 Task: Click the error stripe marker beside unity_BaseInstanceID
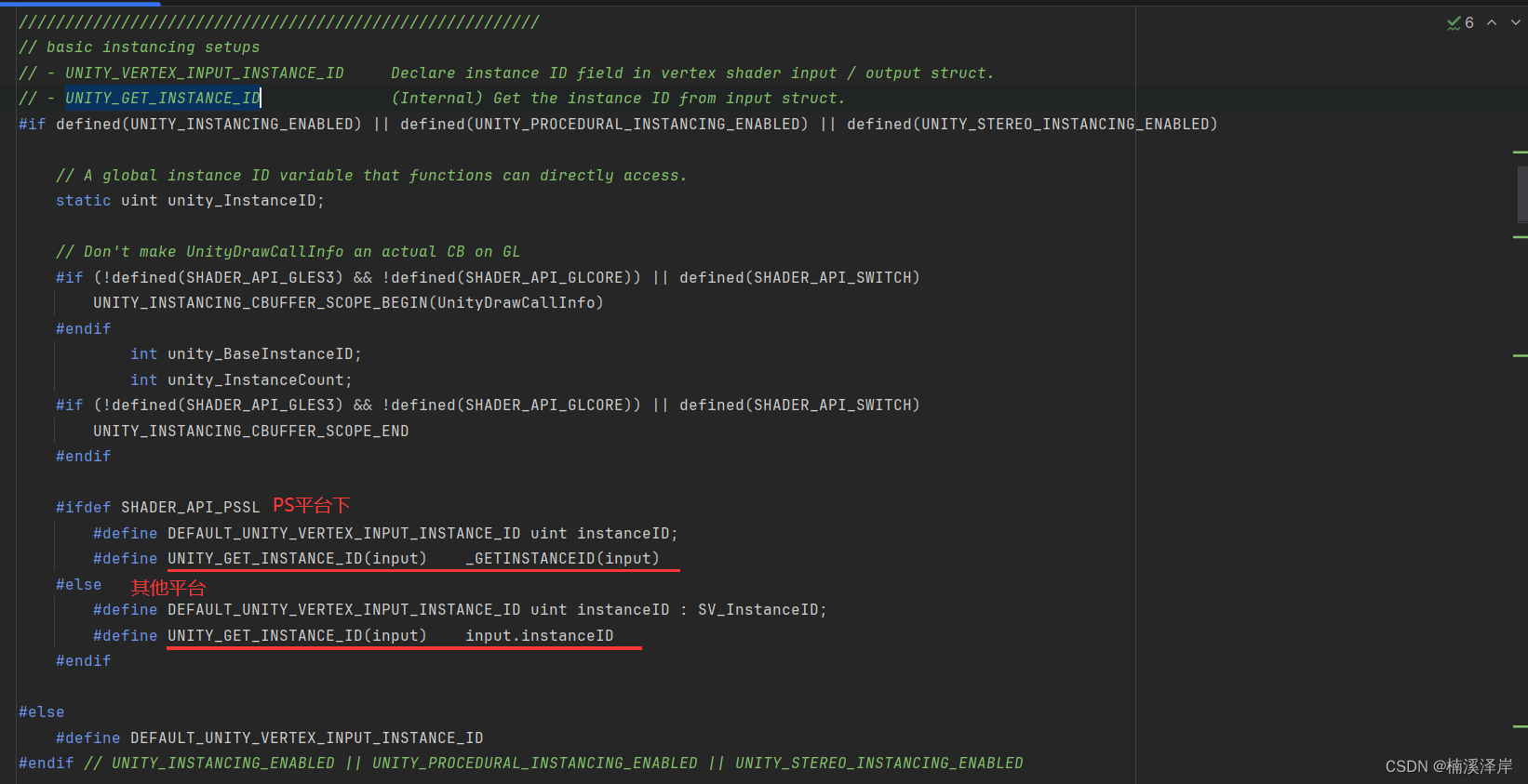pyautogui.click(x=1521, y=355)
